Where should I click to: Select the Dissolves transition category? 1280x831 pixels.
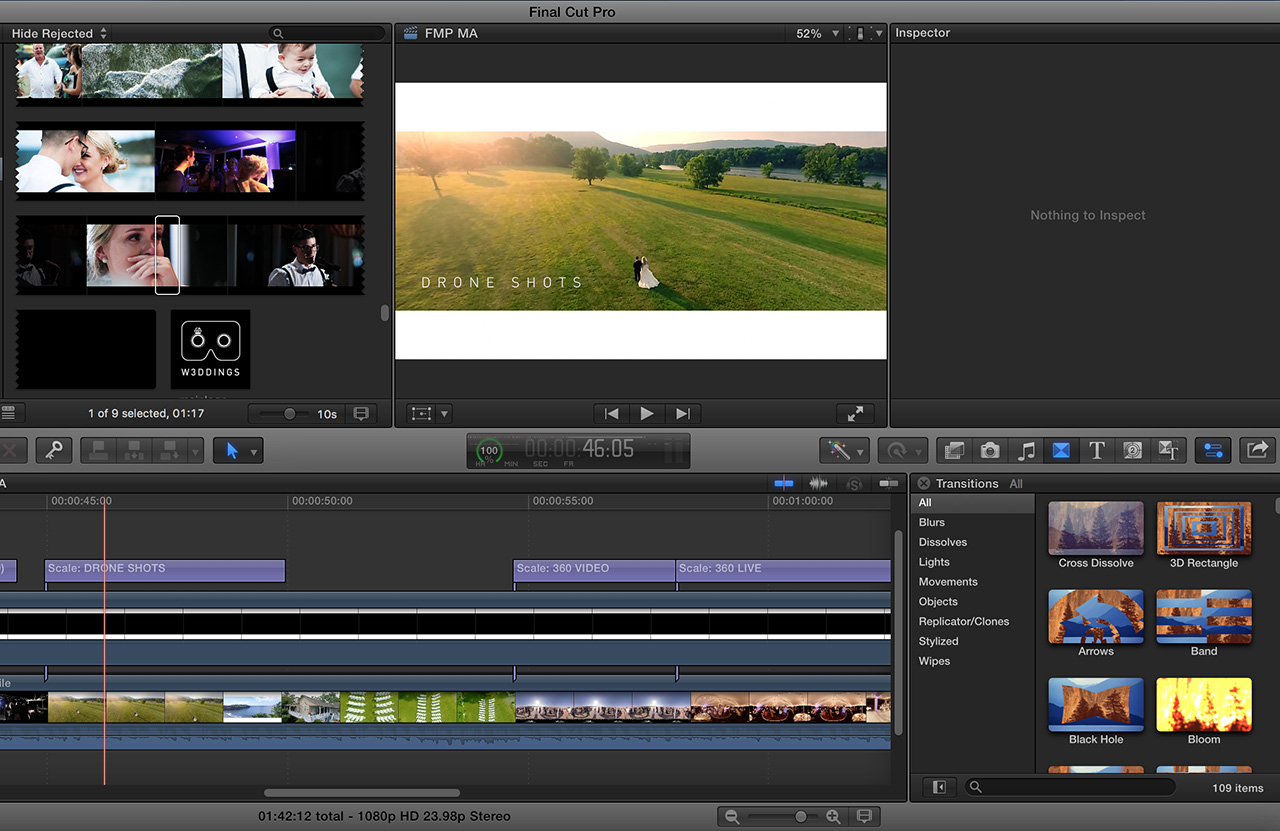click(x=943, y=542)
